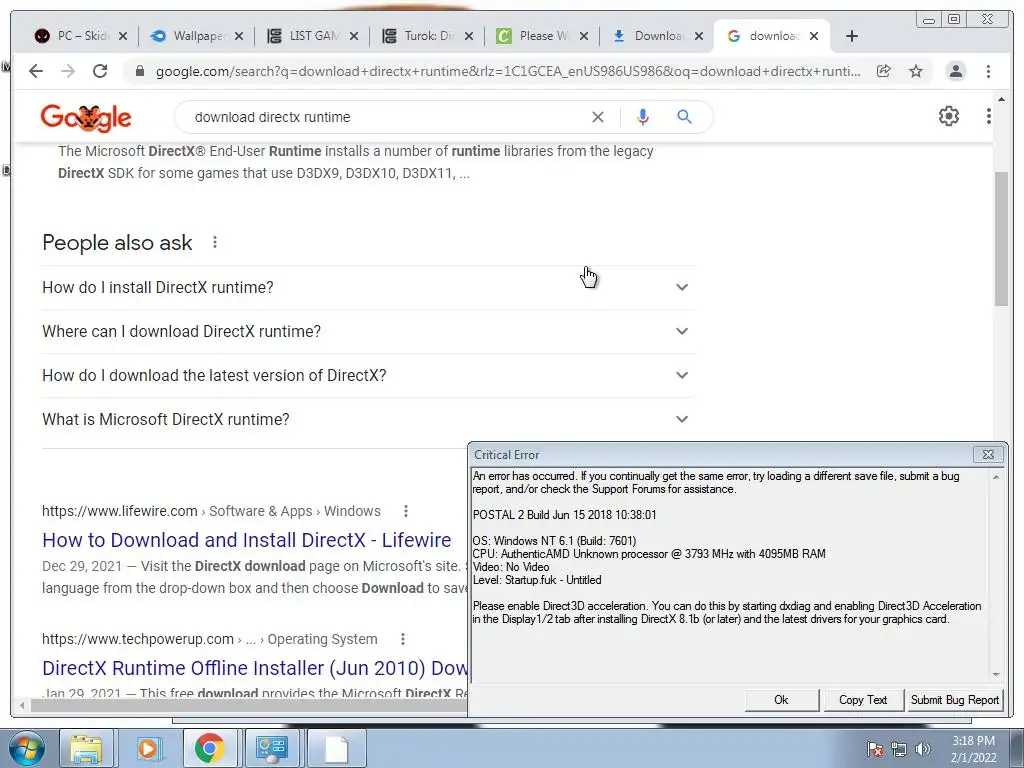The height and width of the screenshot is (768, 1024).
Task: Open a new browser tab
Action: click(852, 36)
